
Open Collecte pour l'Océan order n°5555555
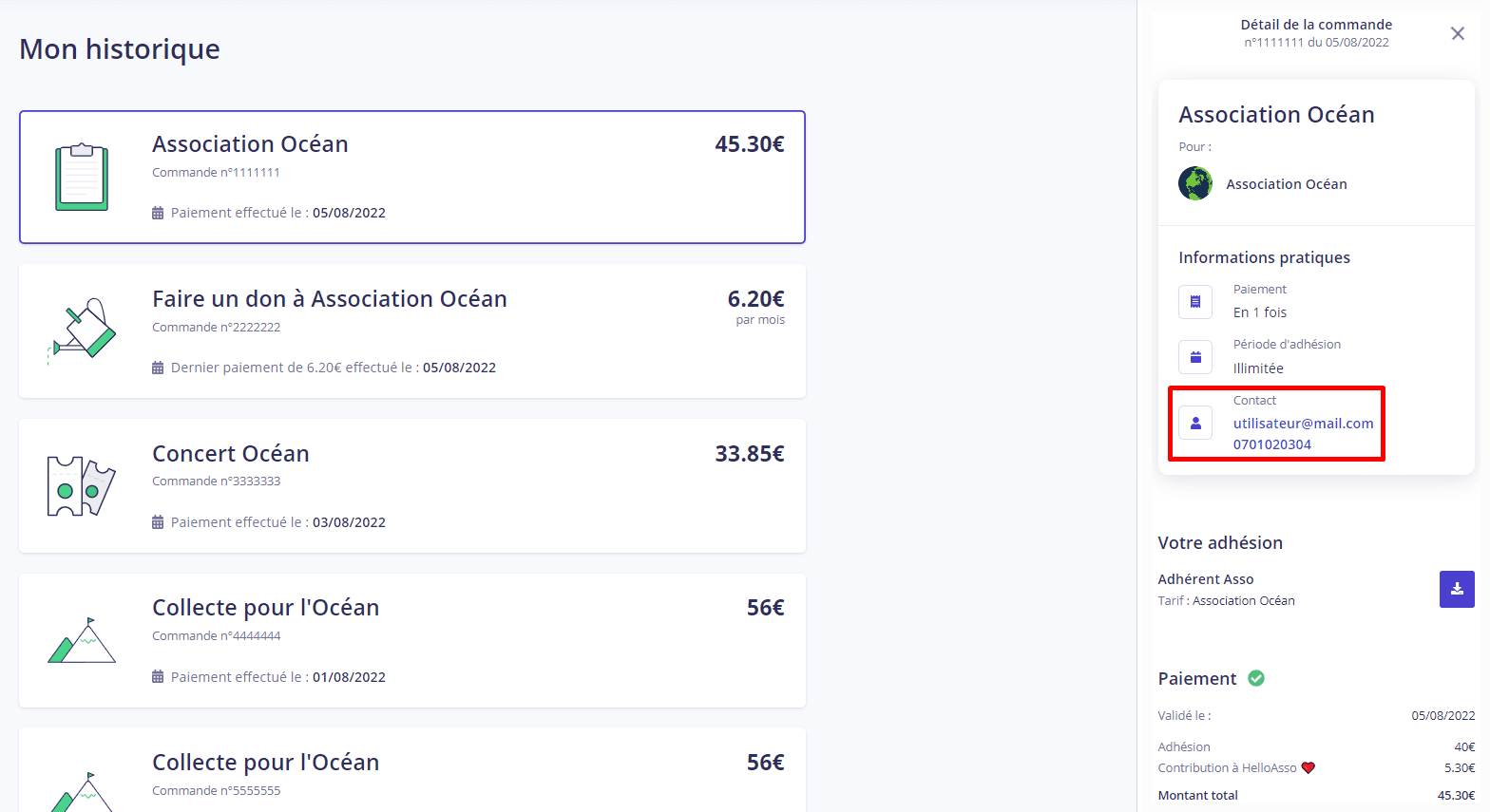click(x=412, y=770)
